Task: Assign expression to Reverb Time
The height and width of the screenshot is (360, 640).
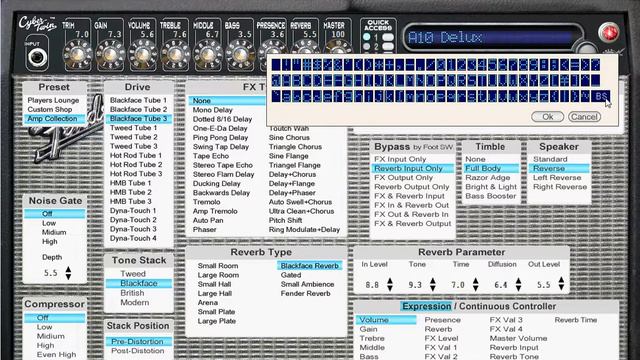Action: (576, 320)
